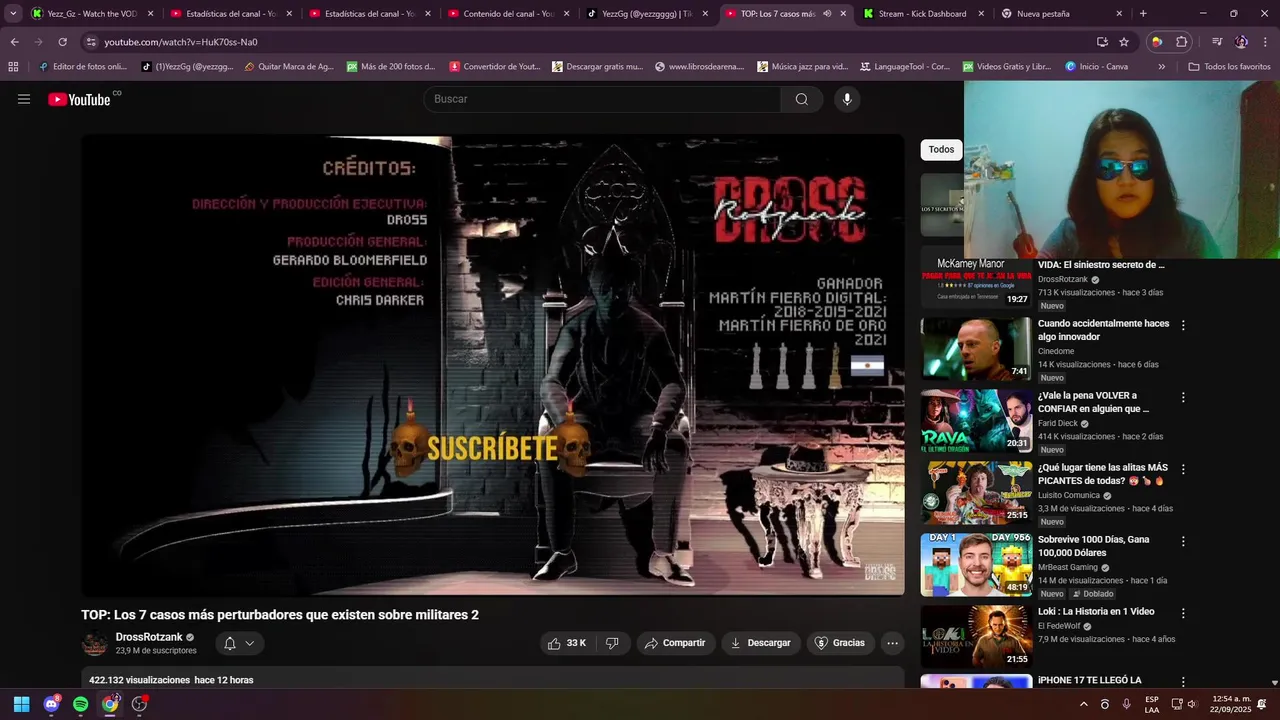Show hidden system tray icons
This screenshot has width=1280, height=720.
point(1083,704)
